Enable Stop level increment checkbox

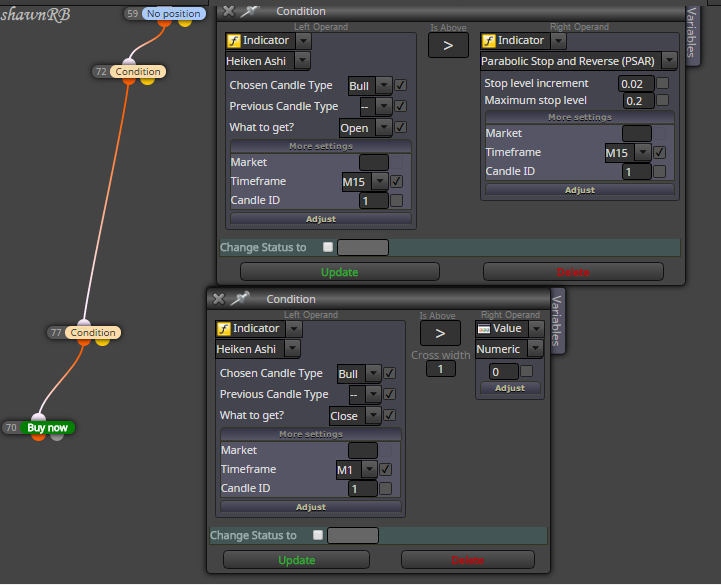pyautogui.click(x=663, y=83)
